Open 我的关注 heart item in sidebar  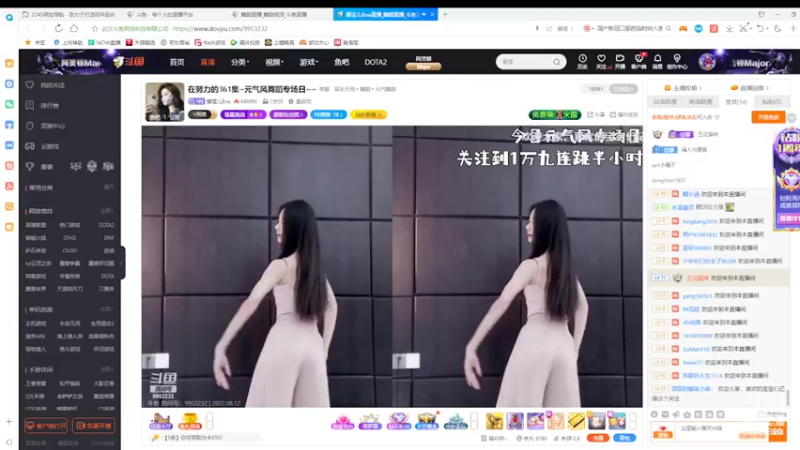click(46, 85)
